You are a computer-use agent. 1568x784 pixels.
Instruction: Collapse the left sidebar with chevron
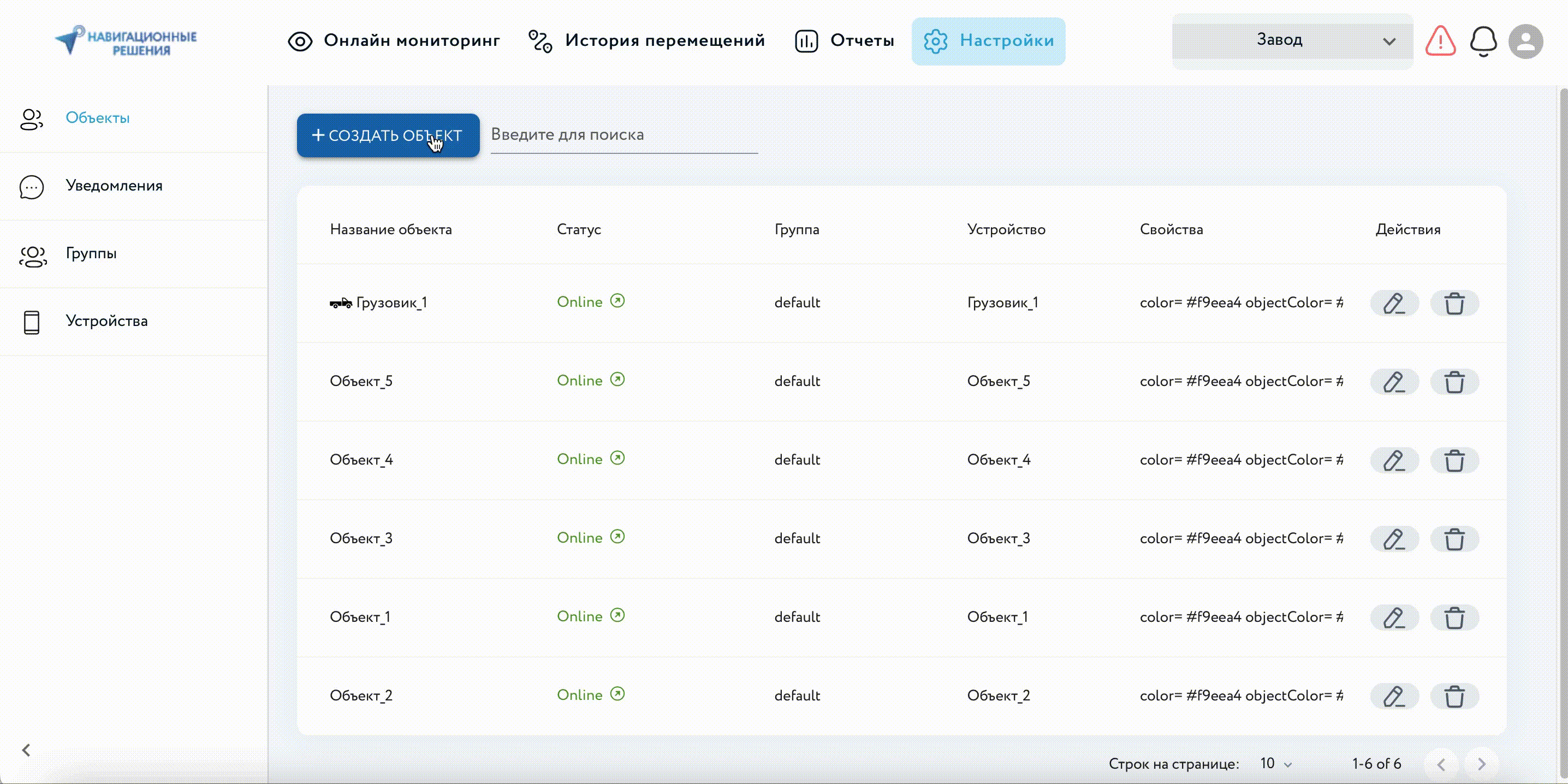point(26,750)
